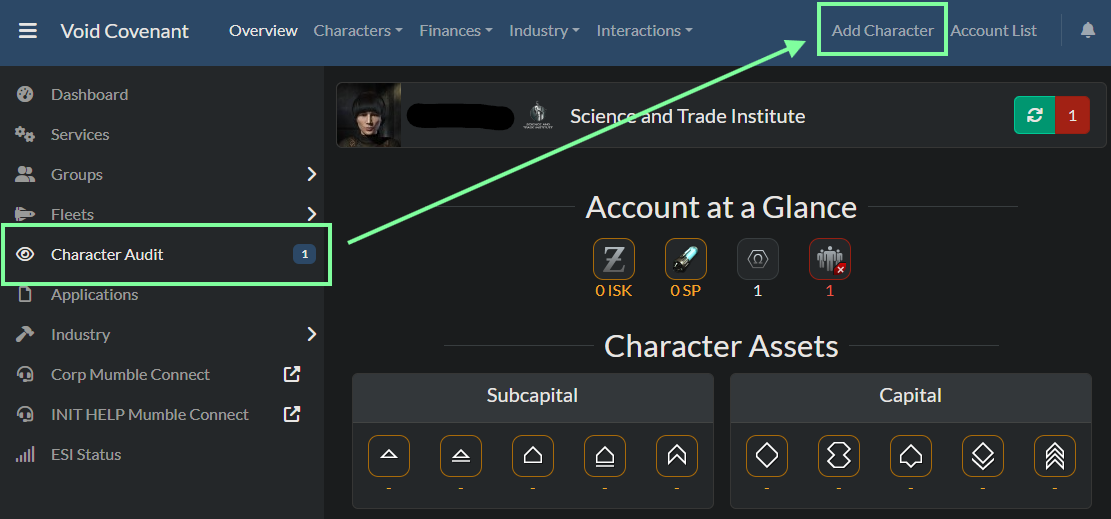Click the red missing characters icon
Image resolution: width=1111 pixels, height=519 pixels.
830,260
